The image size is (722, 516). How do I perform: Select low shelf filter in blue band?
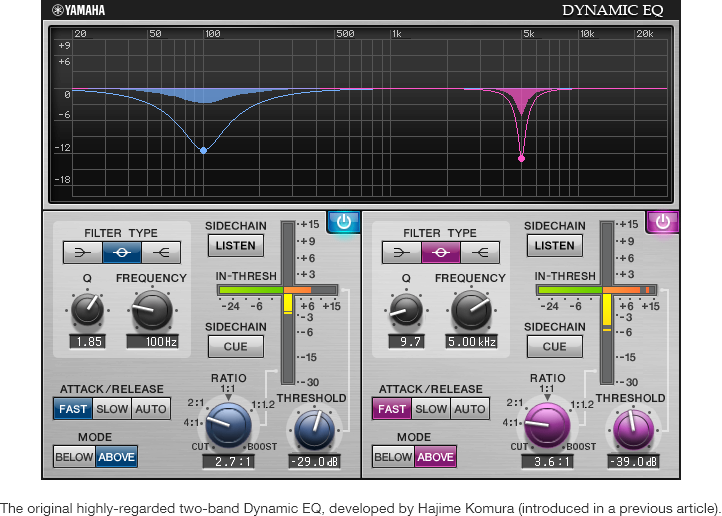tap(83, 252)
